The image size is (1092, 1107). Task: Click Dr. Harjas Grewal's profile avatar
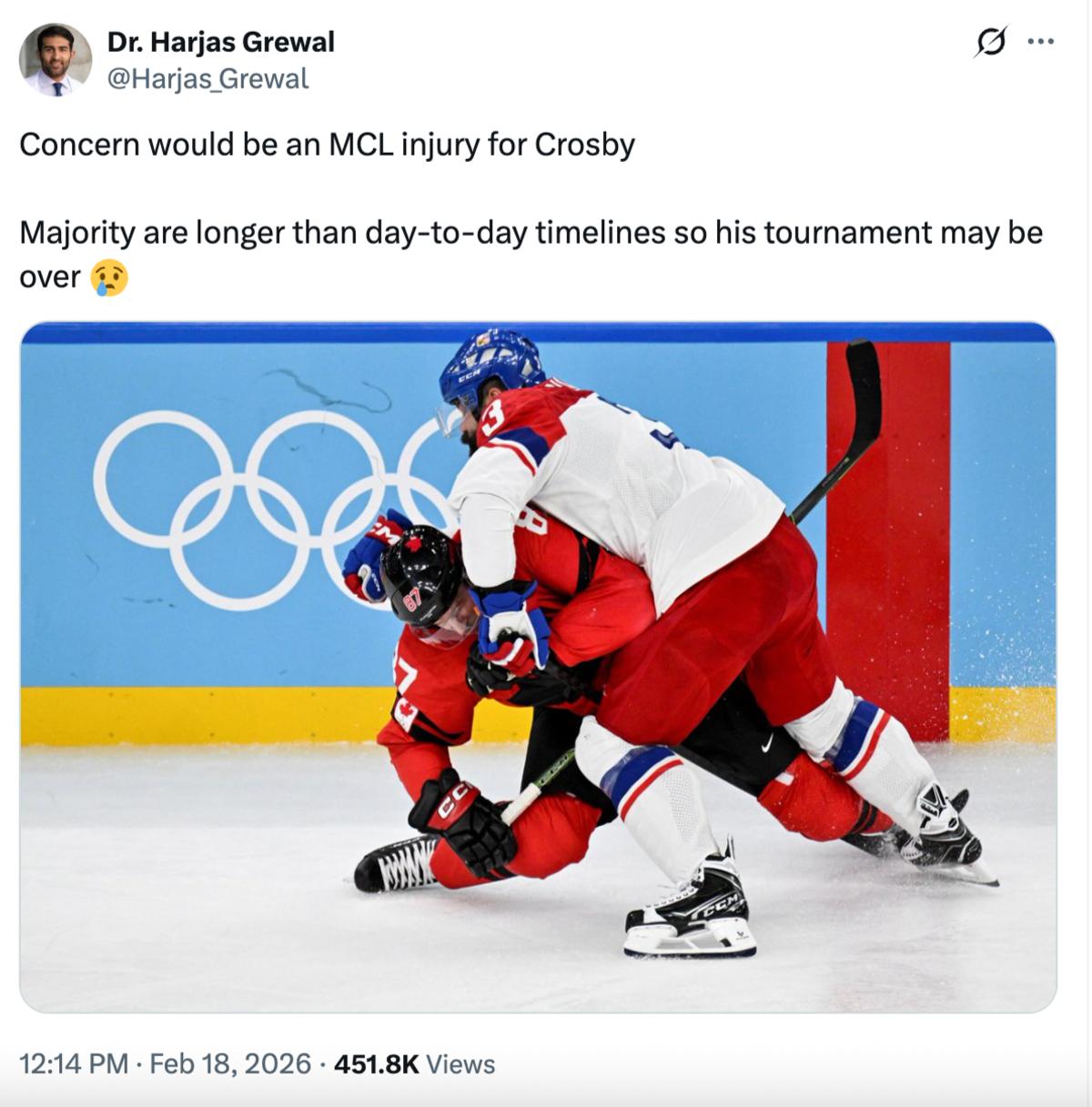pos(56,60)
